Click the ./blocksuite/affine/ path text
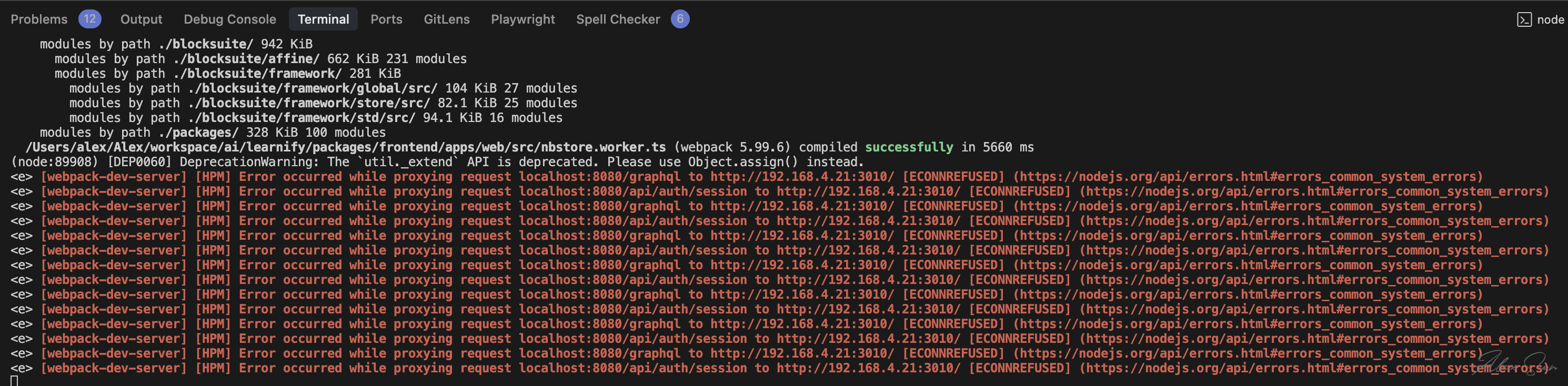 coord(246,59)
